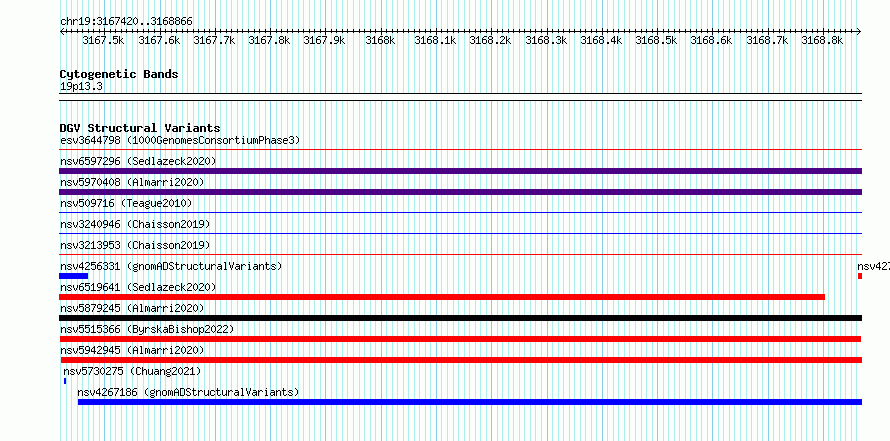The width and height of the screenshot is (890, 441).
Task: Click the thin red line of esv3644798
Action: 461,150
